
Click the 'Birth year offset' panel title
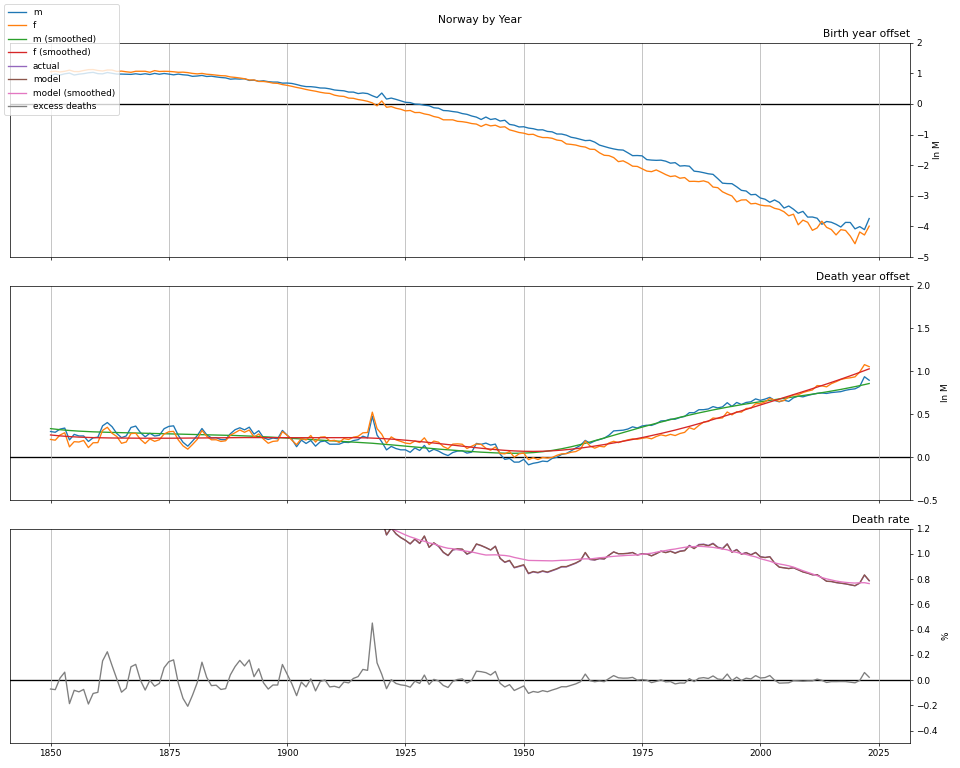(865, 34)
